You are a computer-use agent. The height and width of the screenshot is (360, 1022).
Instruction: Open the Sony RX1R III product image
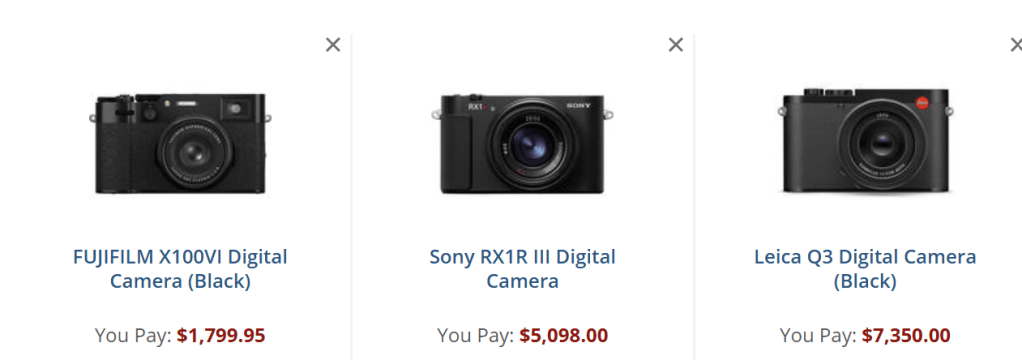coord(523,143)
